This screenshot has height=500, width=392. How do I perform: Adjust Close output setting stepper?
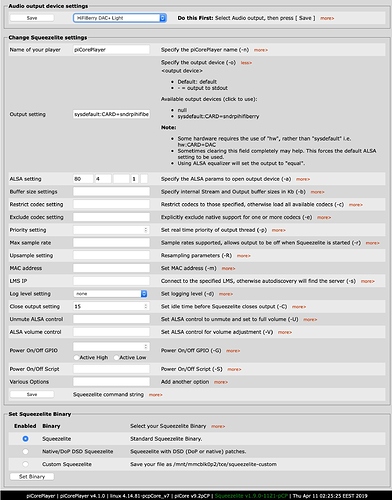coord(146,306)
